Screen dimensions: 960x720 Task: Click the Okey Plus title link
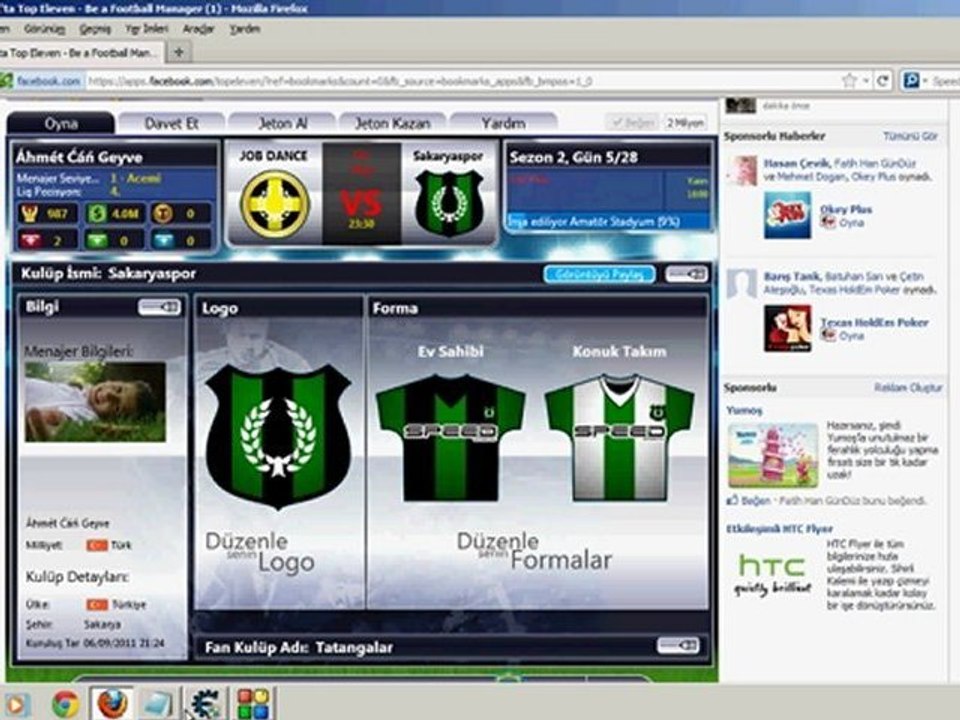846,209
